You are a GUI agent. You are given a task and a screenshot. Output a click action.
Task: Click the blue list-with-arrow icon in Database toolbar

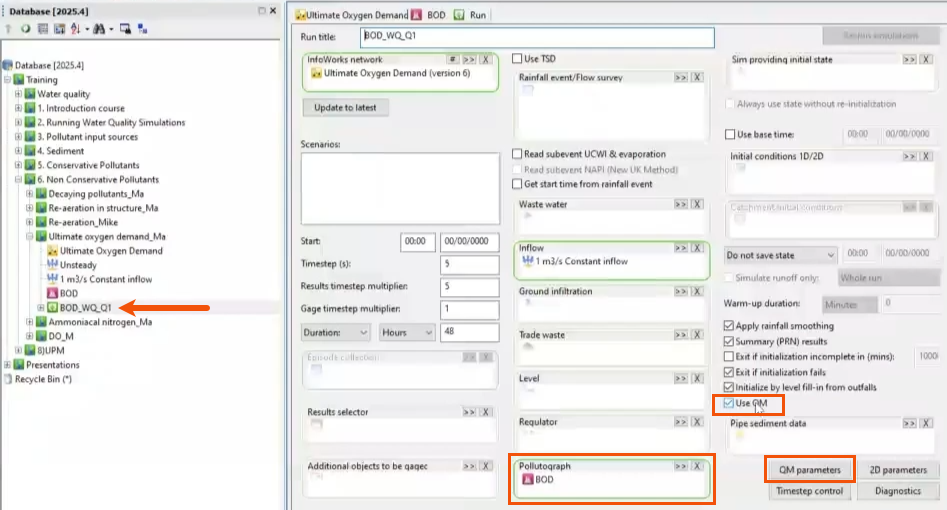(59, 28)
